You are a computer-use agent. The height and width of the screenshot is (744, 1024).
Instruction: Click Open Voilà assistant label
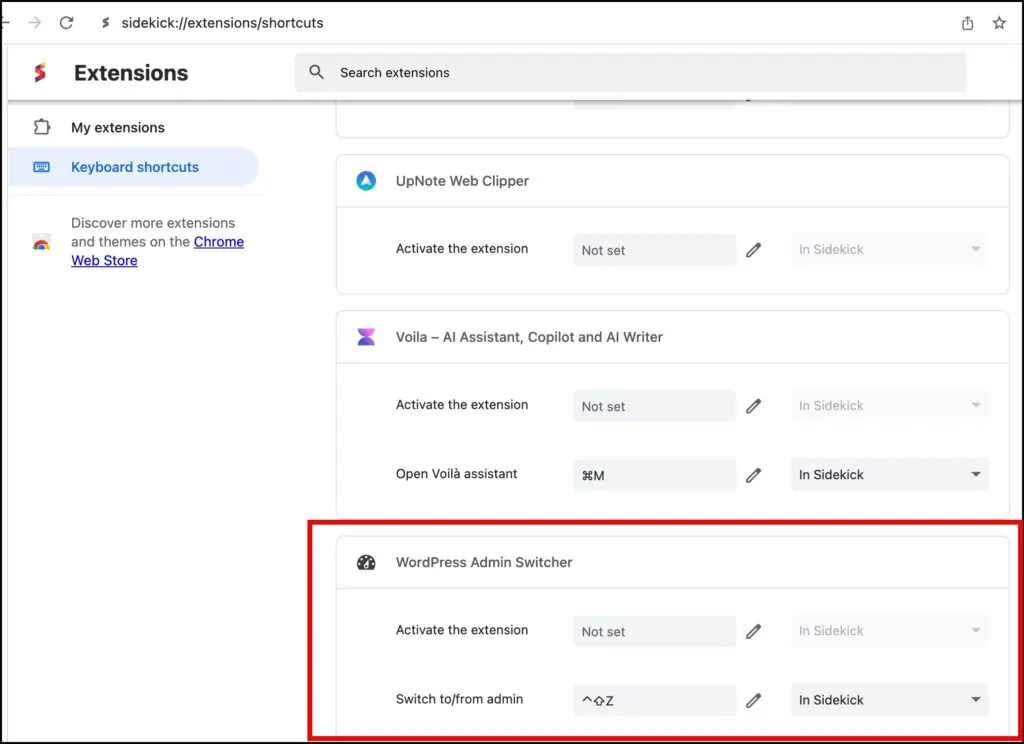(456, 474)
